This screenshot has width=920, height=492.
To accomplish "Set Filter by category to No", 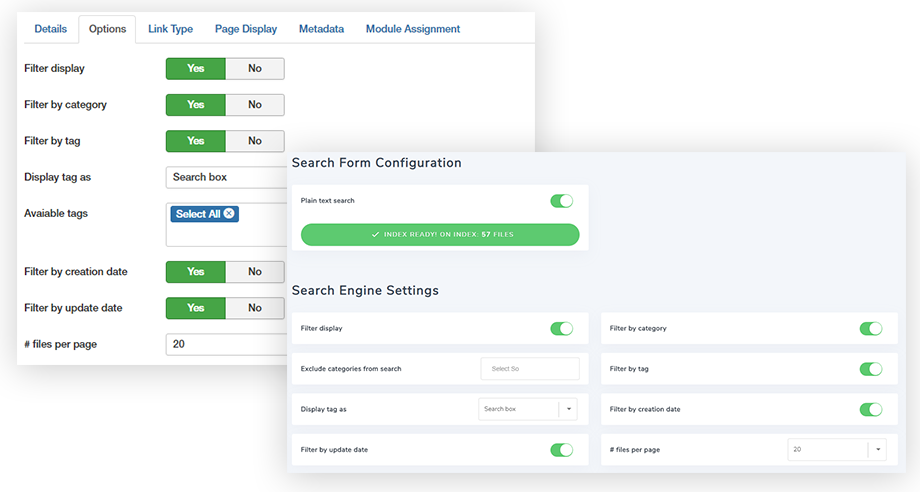I will 255,105.
